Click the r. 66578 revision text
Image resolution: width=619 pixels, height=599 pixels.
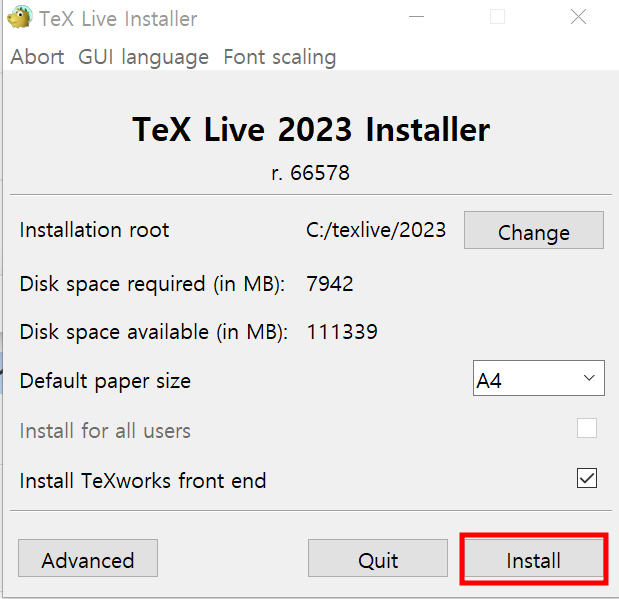(310, 173)
